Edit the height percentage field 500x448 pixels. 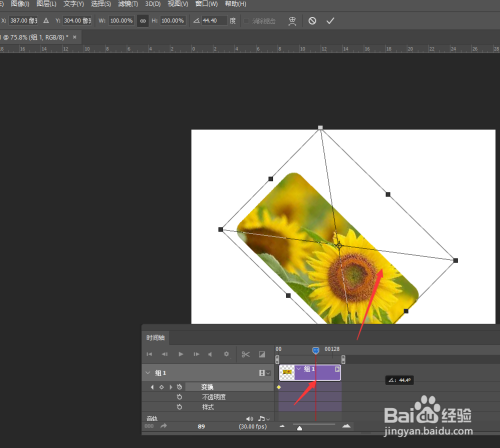pyautogui.click(x=173, y=21)
